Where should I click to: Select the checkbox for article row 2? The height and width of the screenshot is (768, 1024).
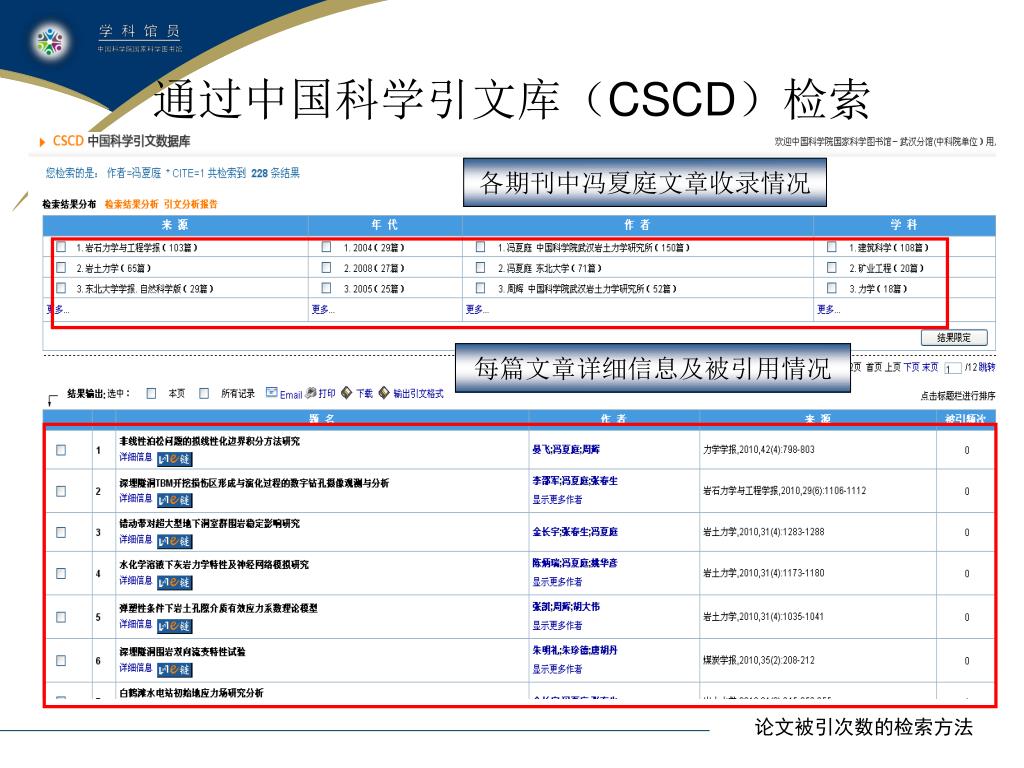coord(61,491)
